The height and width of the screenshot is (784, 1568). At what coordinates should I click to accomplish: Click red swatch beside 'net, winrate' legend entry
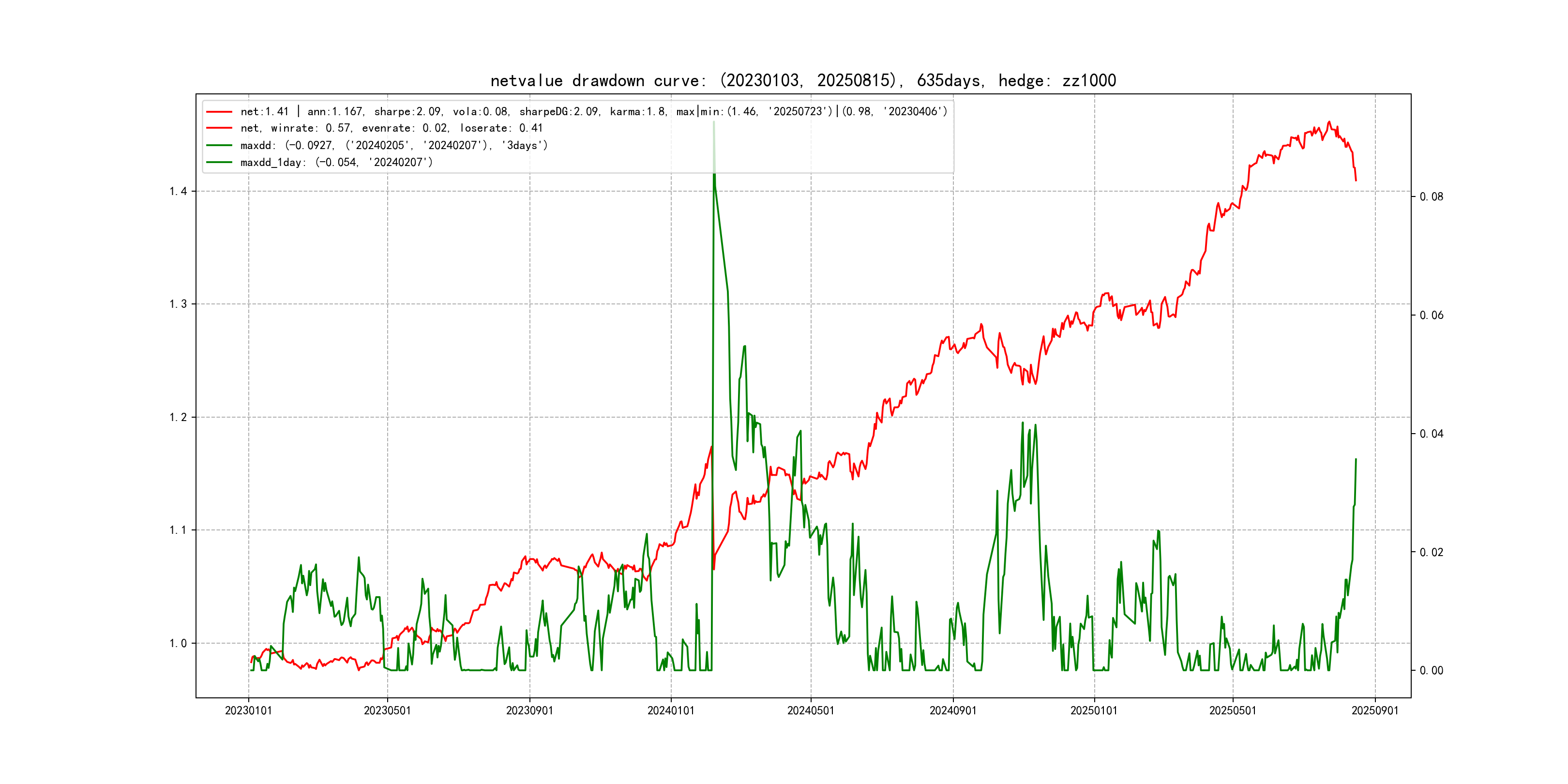219,128
